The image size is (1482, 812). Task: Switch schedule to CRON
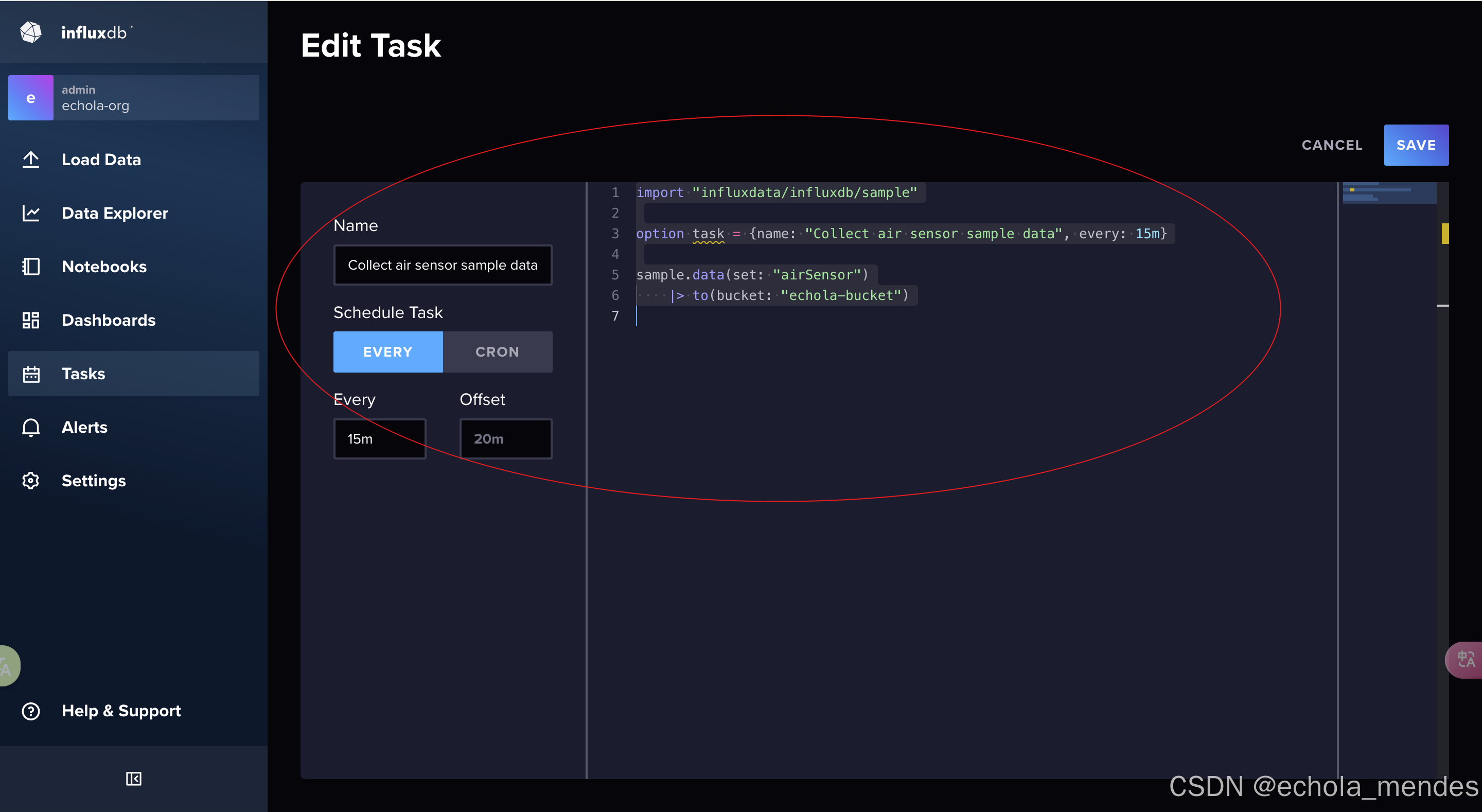(x=498, y=351)
